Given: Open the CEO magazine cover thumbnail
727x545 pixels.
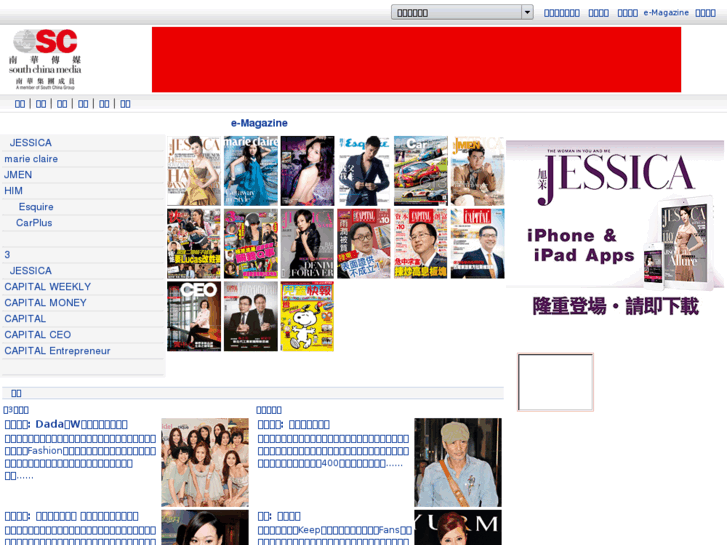Looking at the screenshot, I should pyautogui.click(x=193, y=316).
